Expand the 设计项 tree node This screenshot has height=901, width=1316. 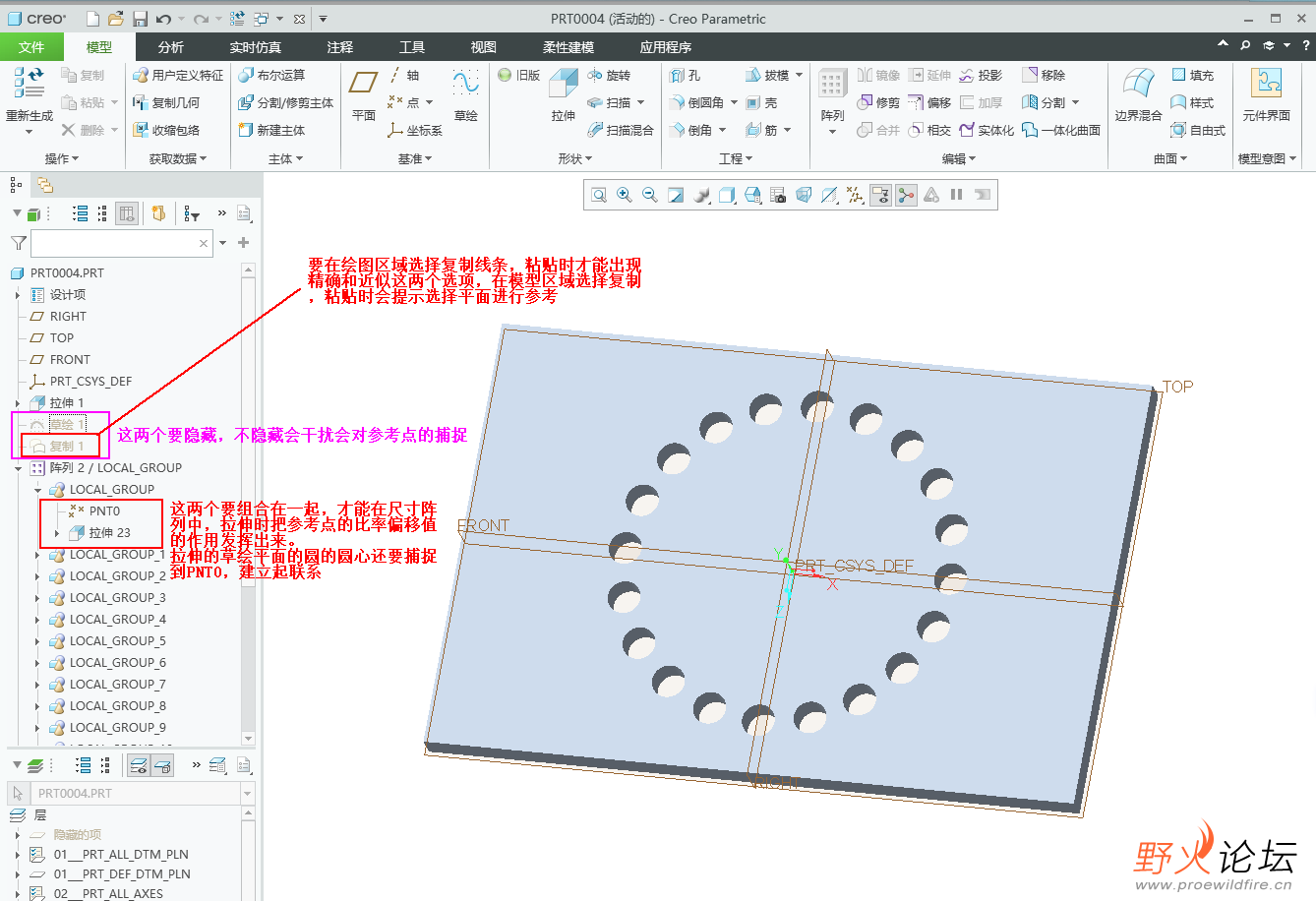18,295
